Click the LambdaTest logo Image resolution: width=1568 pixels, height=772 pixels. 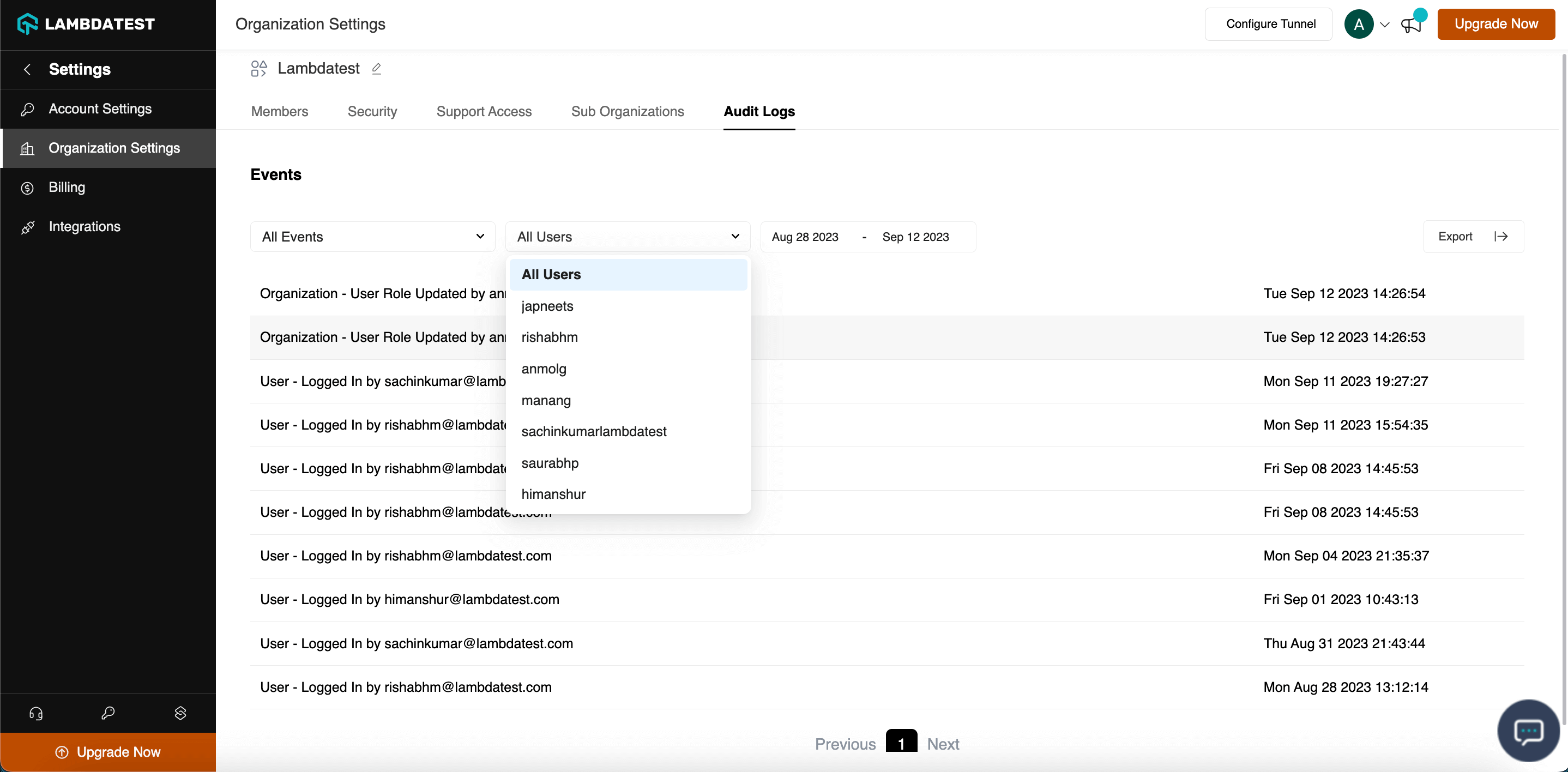(86, 25)
